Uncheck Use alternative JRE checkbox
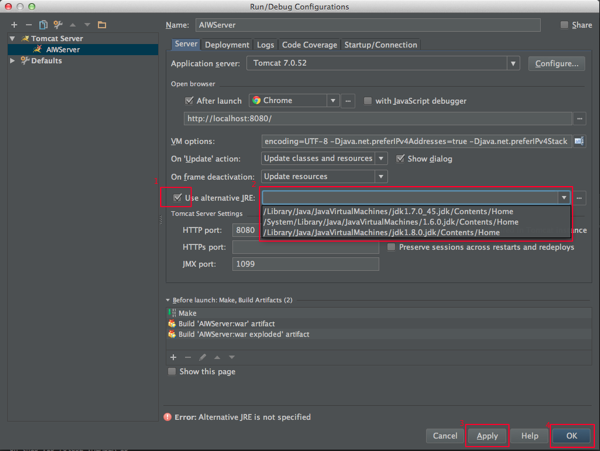600x451 pixels. click(x=177, y=197)
